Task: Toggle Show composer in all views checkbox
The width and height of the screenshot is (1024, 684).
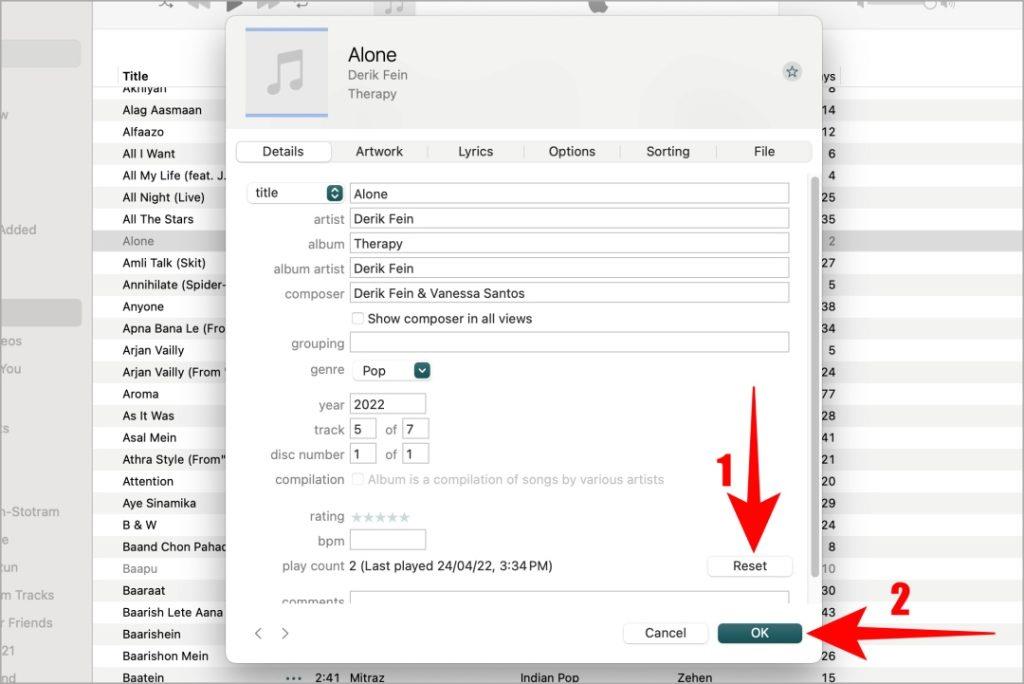Action: coord(358,318)
